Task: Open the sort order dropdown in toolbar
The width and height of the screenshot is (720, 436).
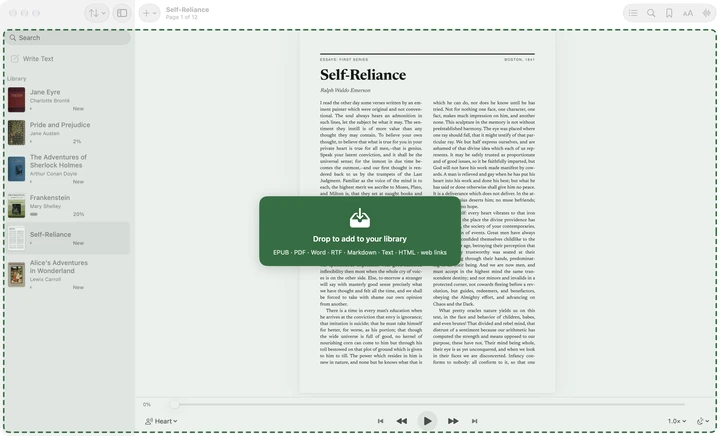Action: click(x=97, y=13)
